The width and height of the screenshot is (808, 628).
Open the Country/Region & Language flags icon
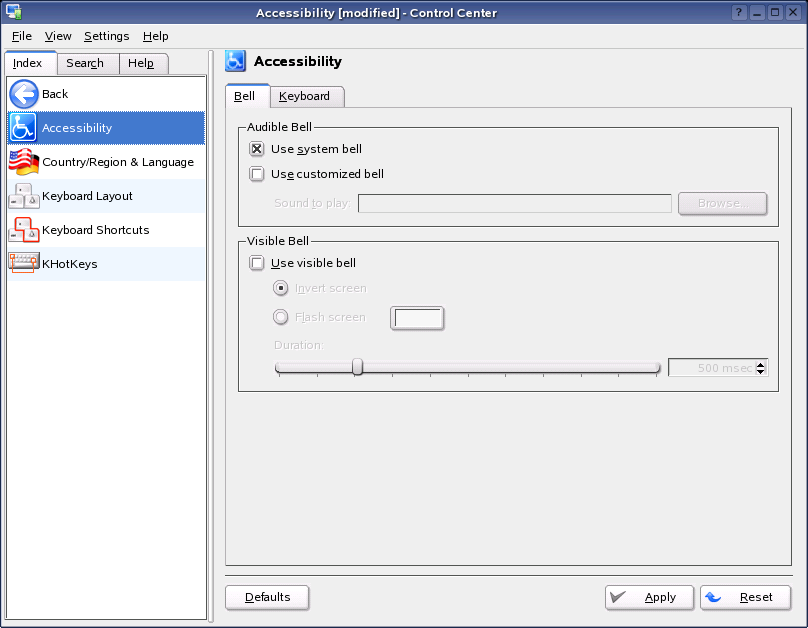click(24, 162)
